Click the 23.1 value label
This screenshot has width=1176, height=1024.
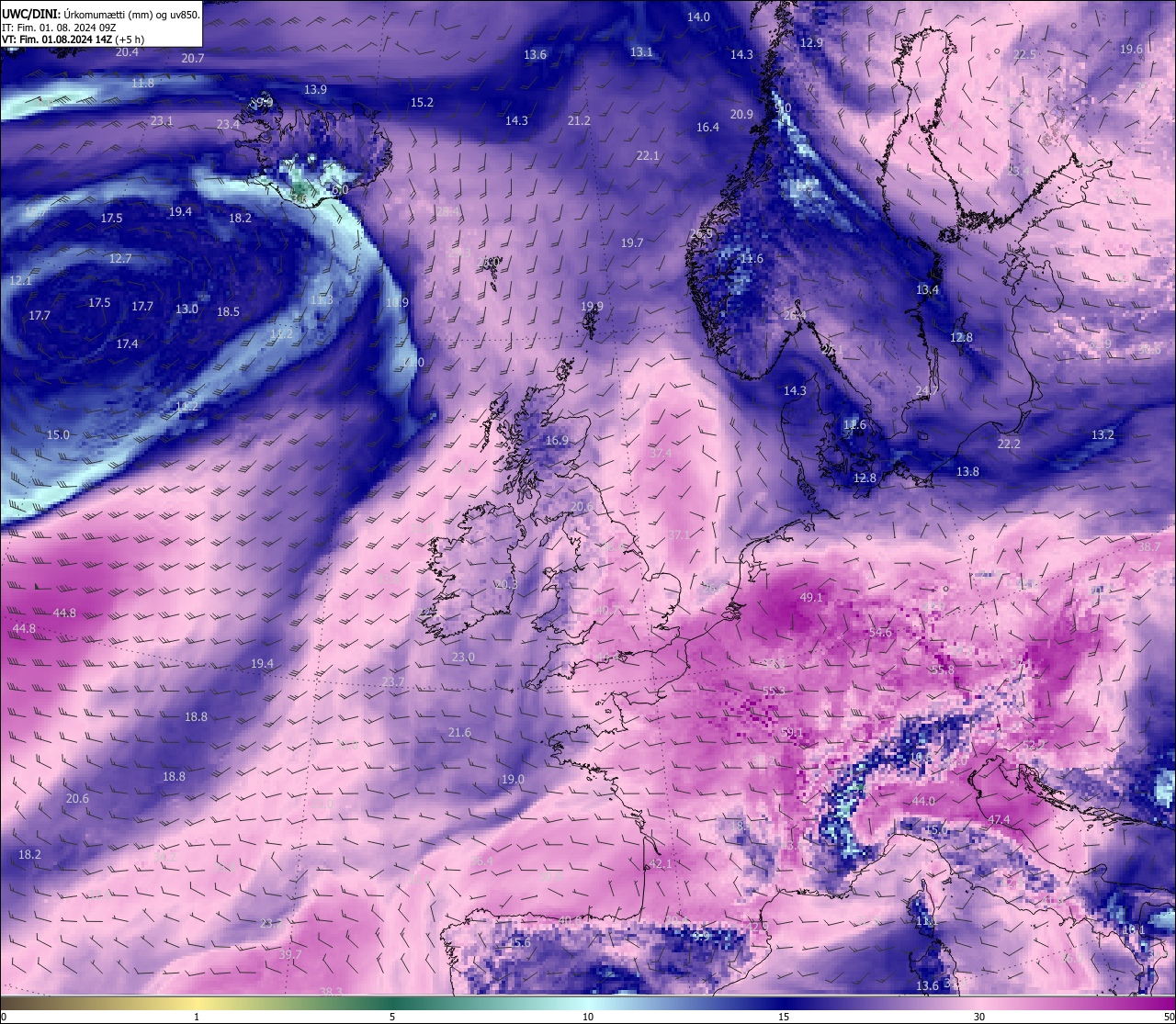(x=162, y=121)
